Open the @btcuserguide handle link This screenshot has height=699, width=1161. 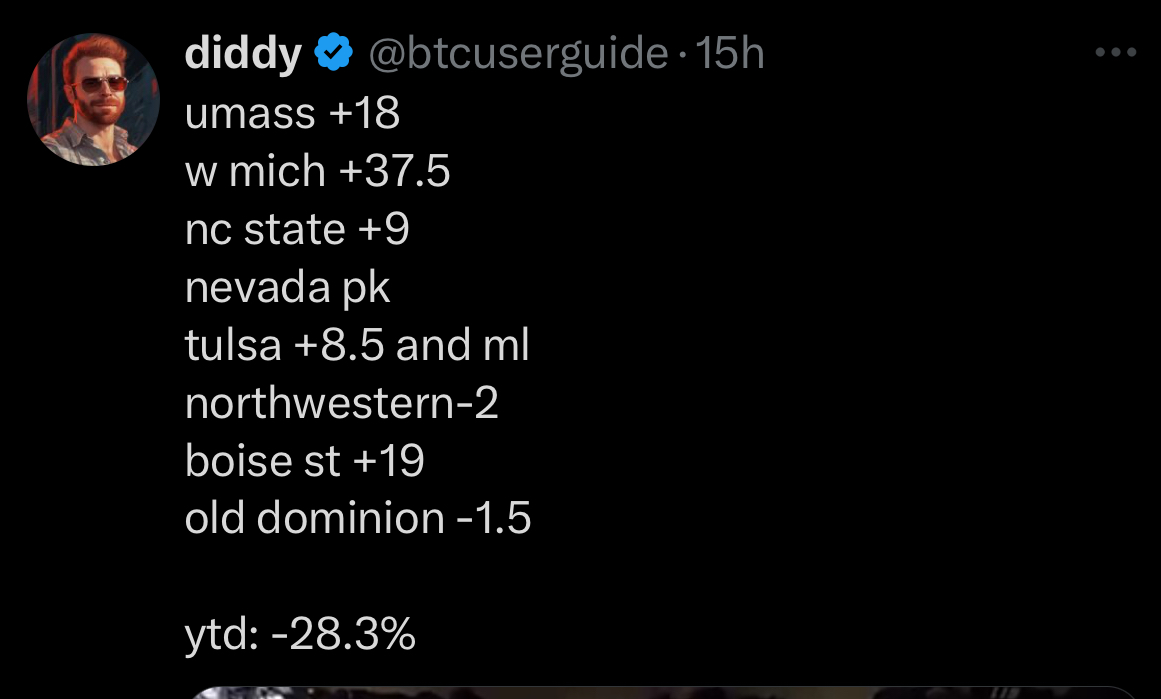[518, 54]
